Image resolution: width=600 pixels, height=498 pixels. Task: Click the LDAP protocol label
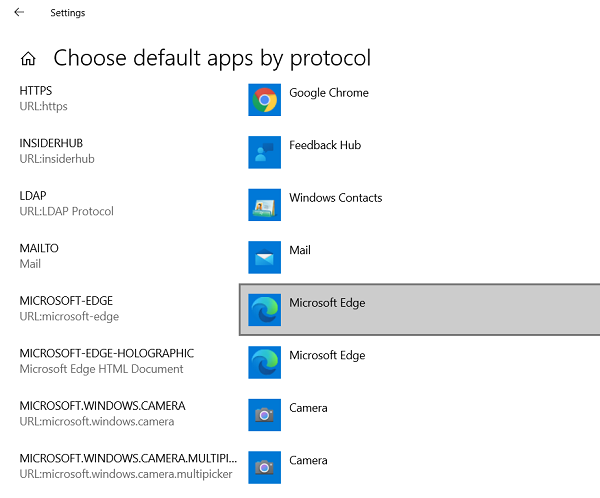click(34, 196)
